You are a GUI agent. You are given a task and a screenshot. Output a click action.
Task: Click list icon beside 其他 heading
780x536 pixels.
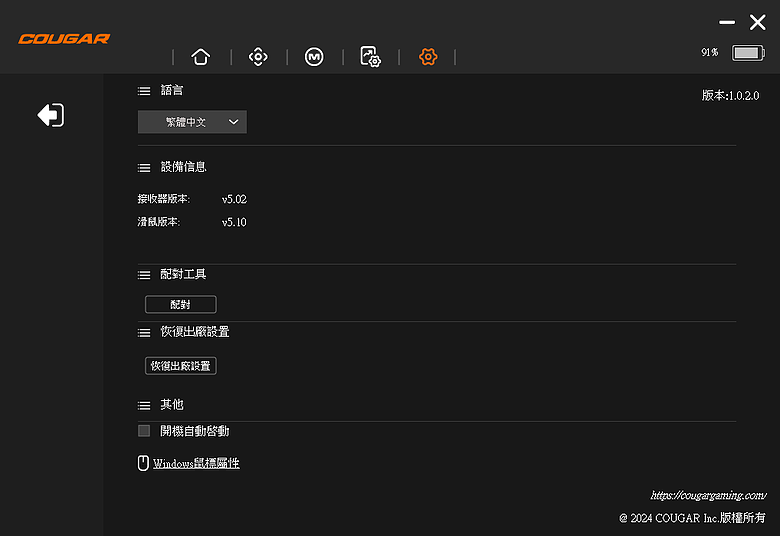coord(144,406)
